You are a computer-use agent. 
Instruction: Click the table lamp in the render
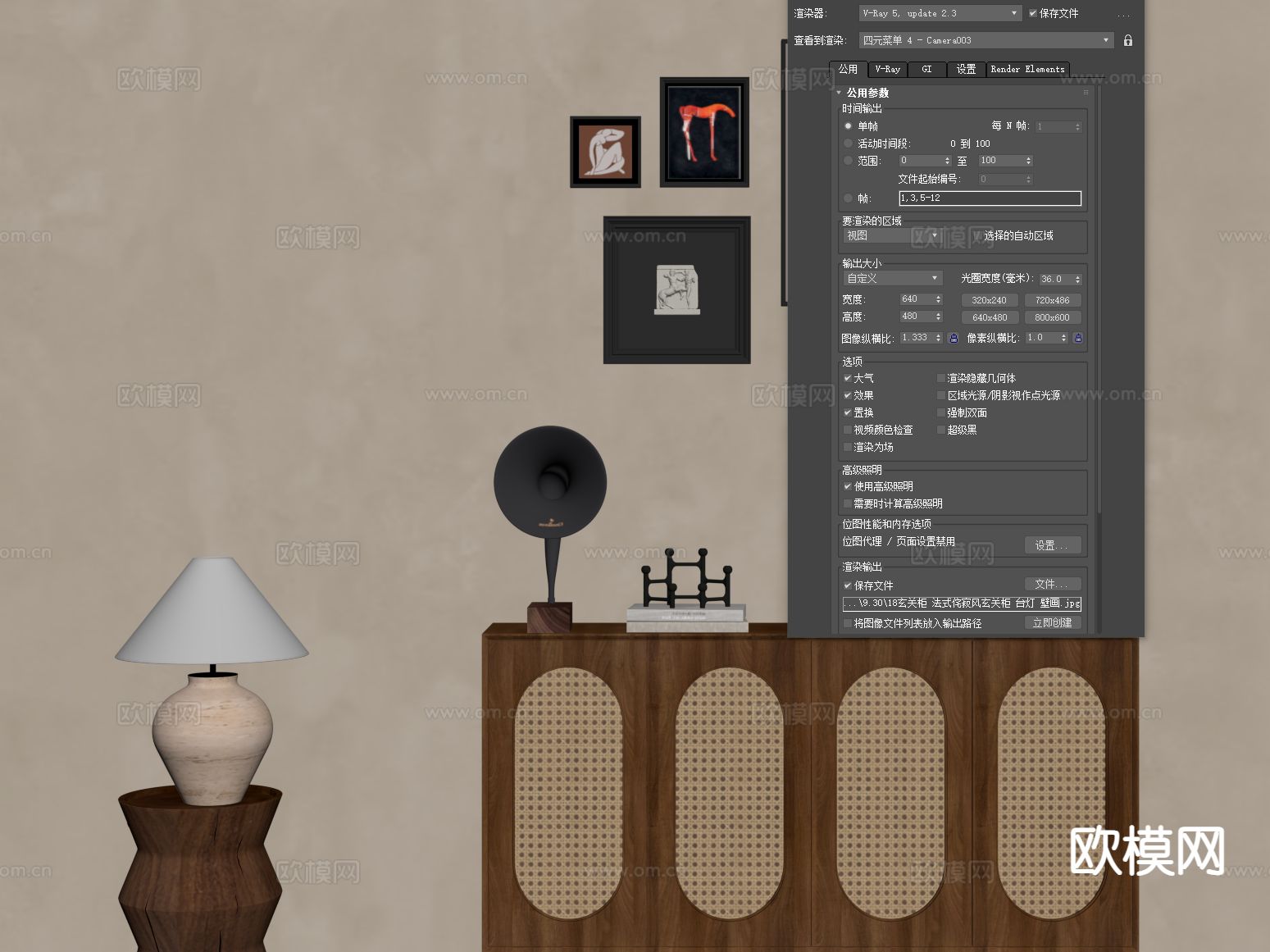[x=212, y=681]
